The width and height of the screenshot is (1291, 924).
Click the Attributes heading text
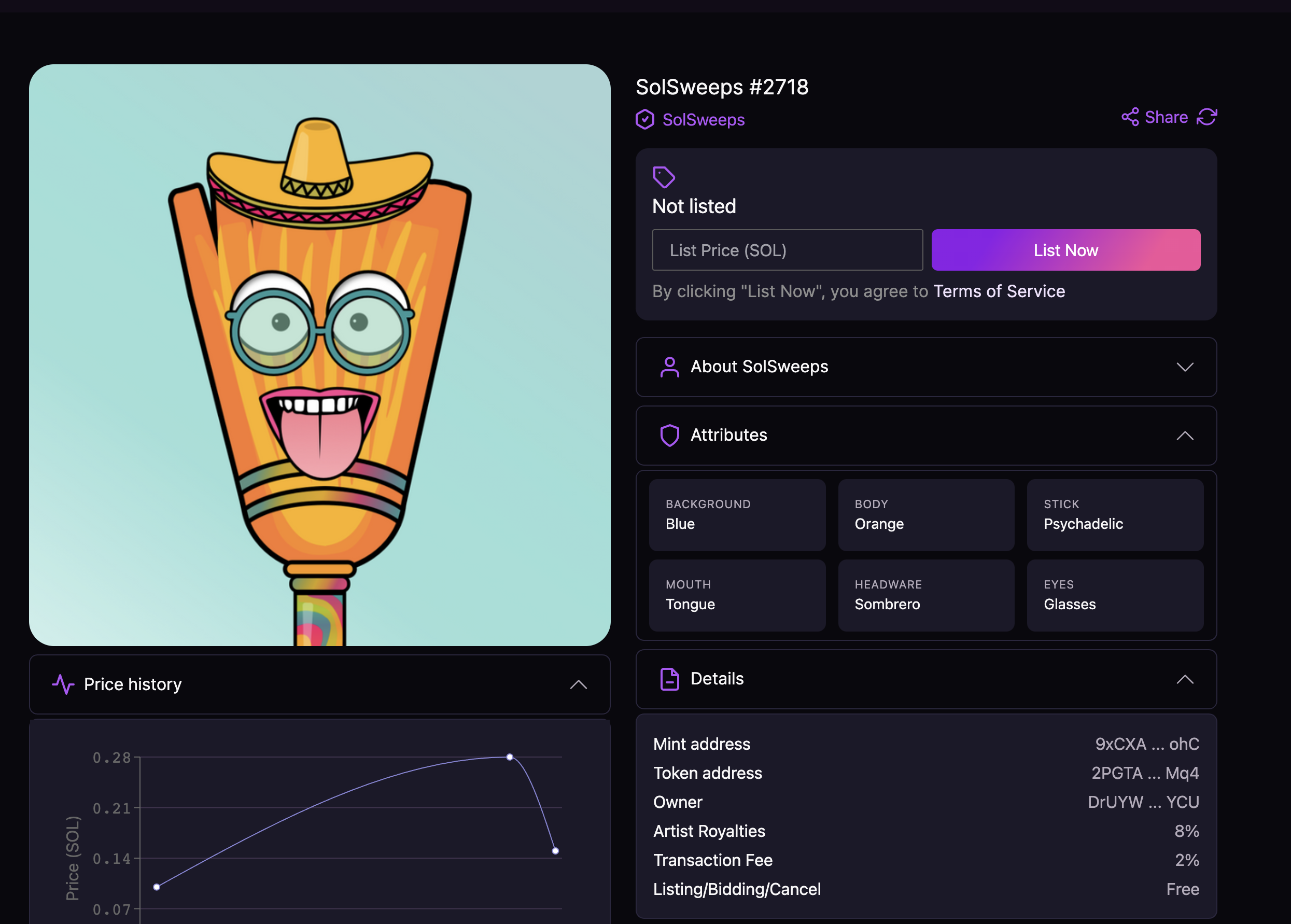(x=729, y=435)
